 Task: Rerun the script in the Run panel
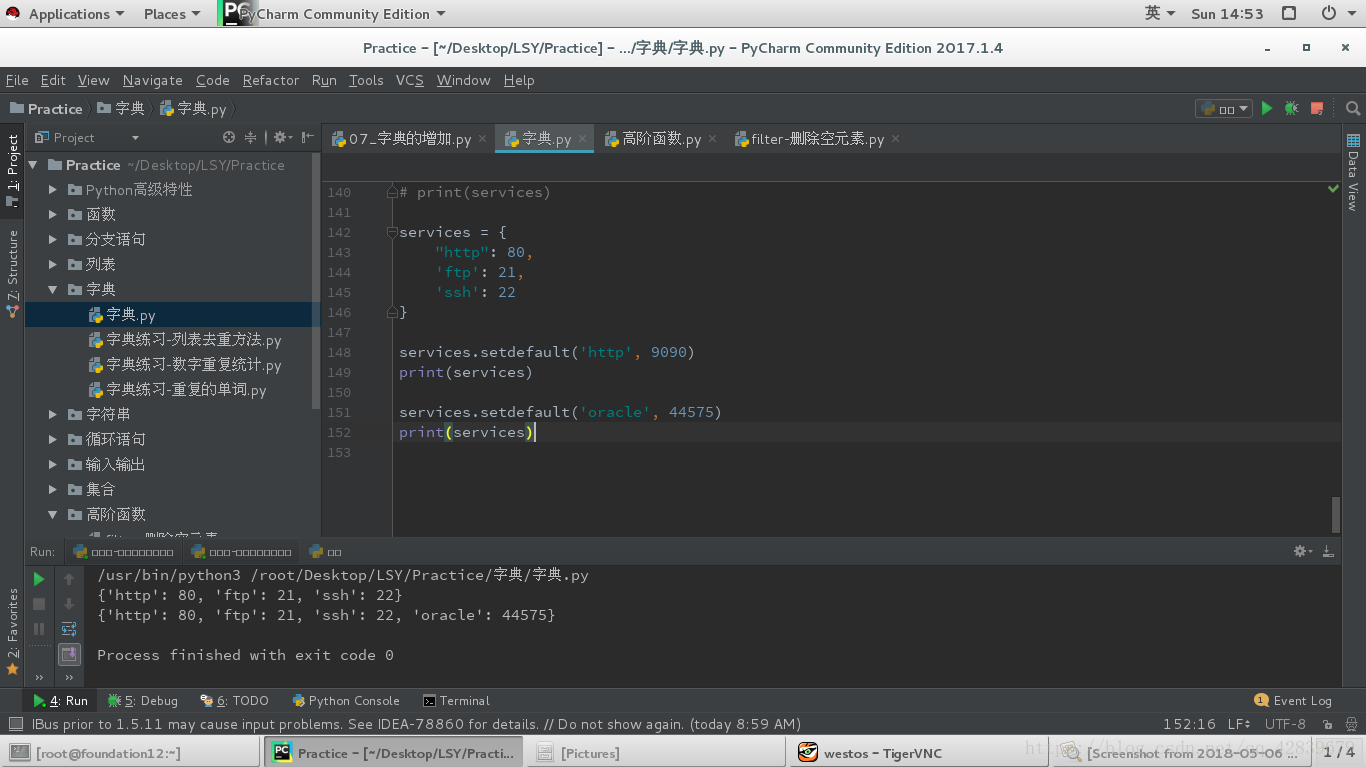[x=39, y=579]
